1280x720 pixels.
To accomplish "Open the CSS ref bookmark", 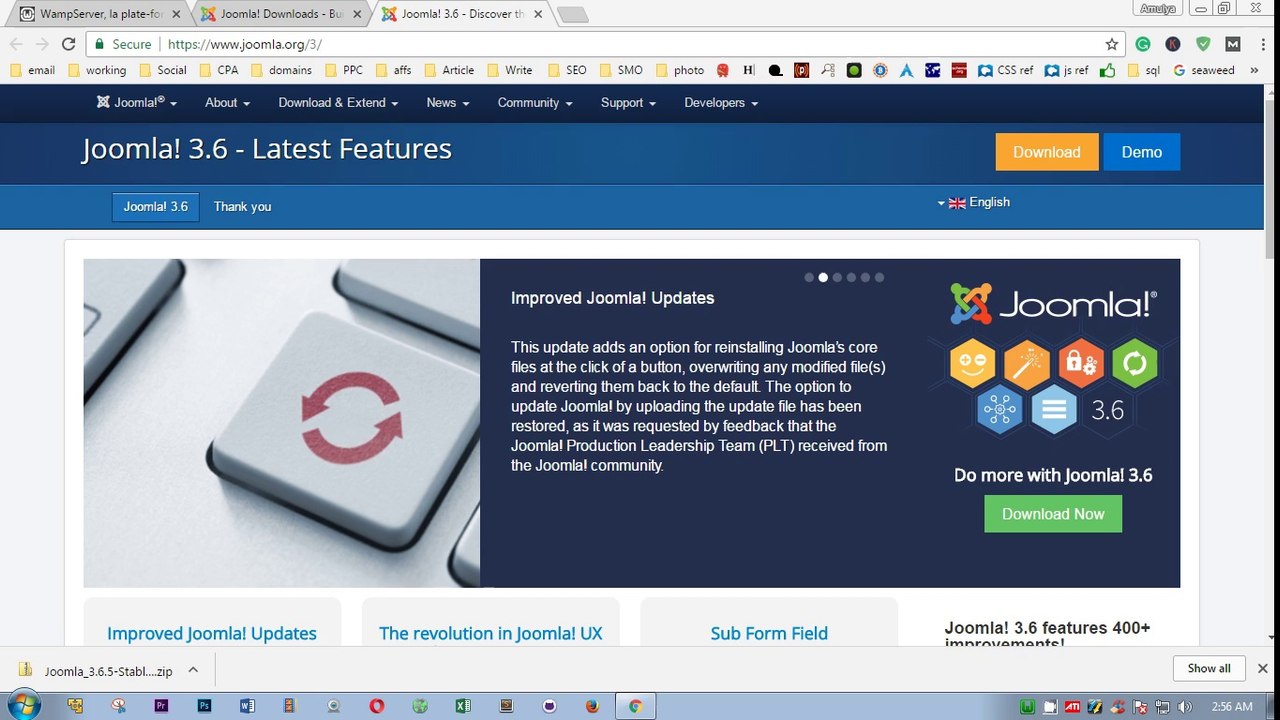I will (1005, 70).
